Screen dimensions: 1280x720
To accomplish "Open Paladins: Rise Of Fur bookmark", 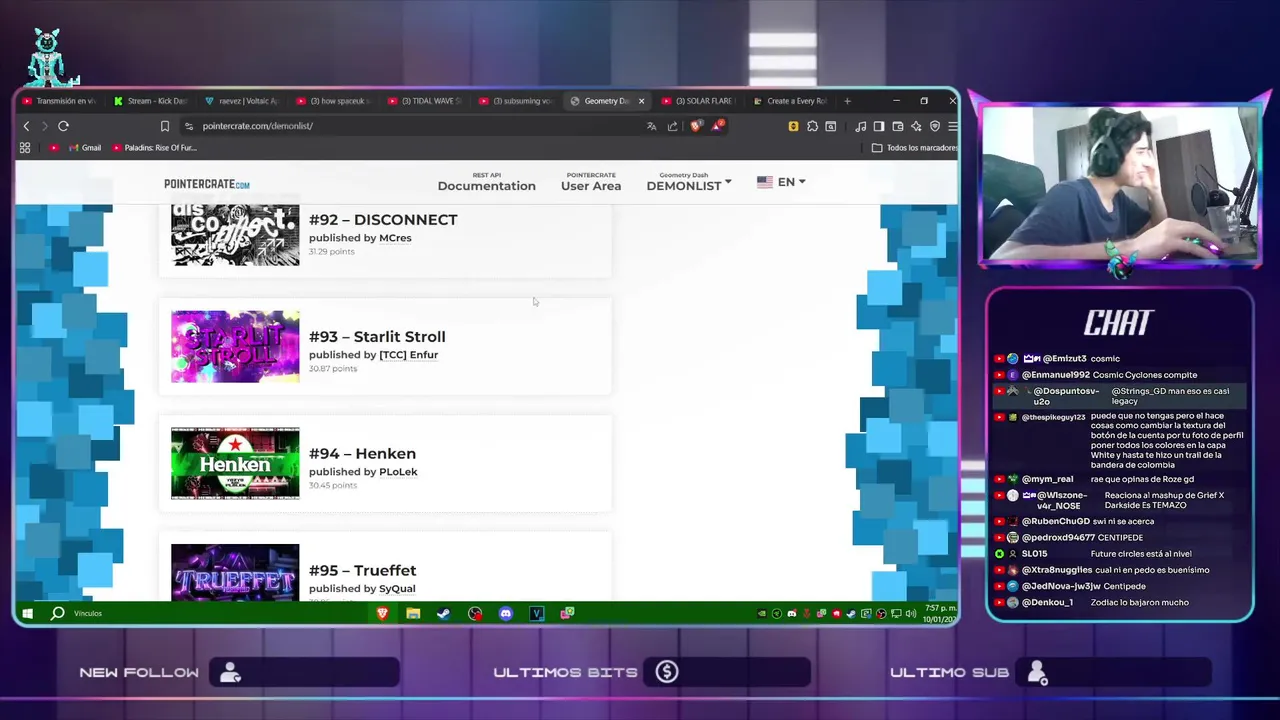I will coord(155,148).
